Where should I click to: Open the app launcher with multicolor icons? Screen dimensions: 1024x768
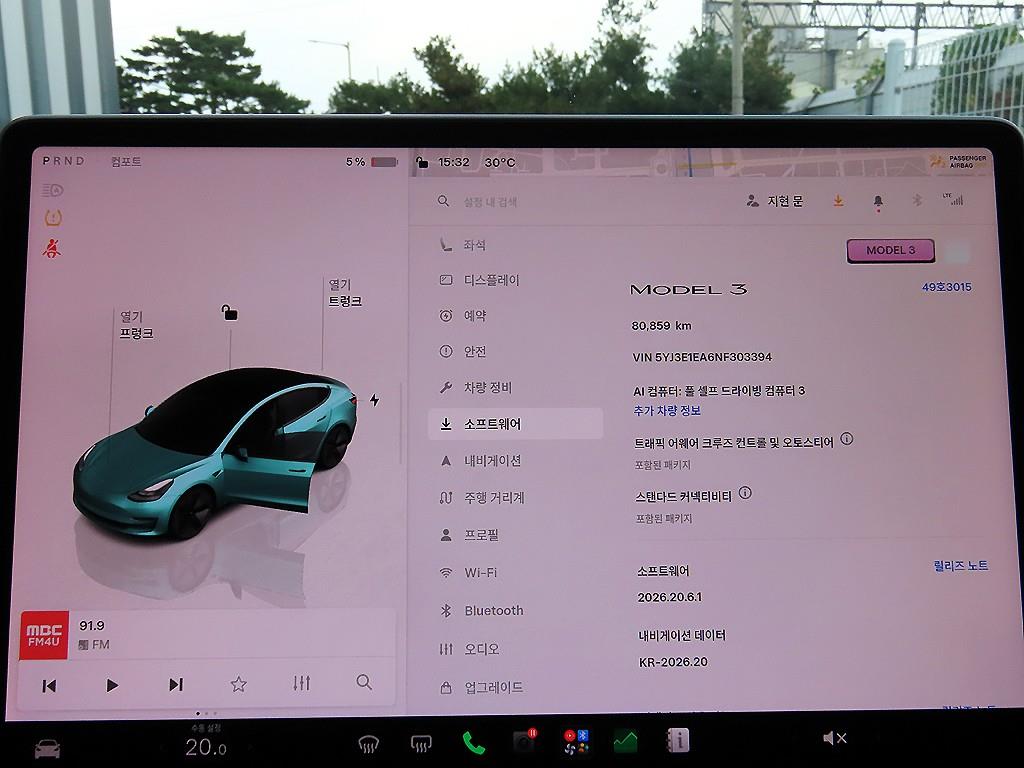[x=576, y=742]
